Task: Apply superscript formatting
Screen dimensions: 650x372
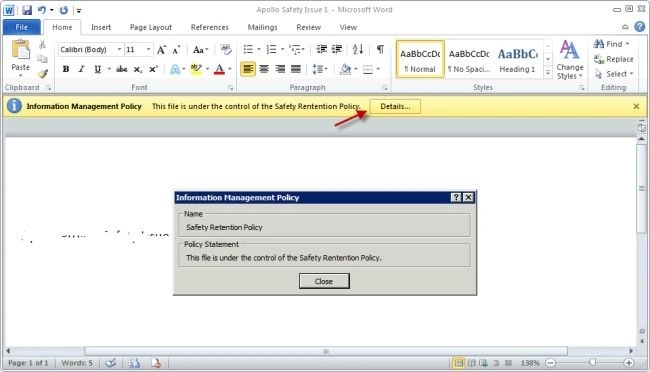Action: coord(153,69)
